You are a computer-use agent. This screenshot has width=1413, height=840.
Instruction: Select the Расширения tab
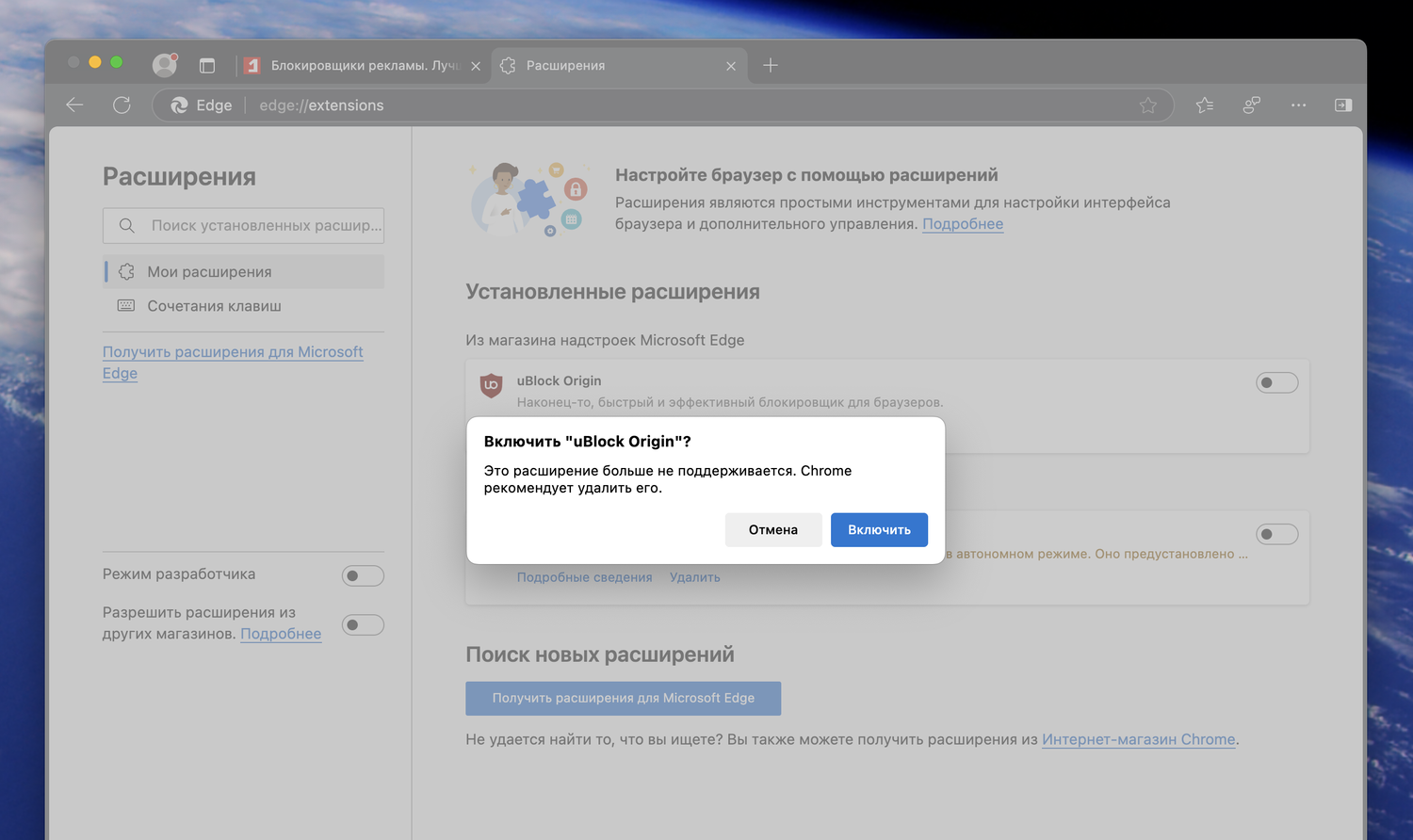[x=618, y=65]
